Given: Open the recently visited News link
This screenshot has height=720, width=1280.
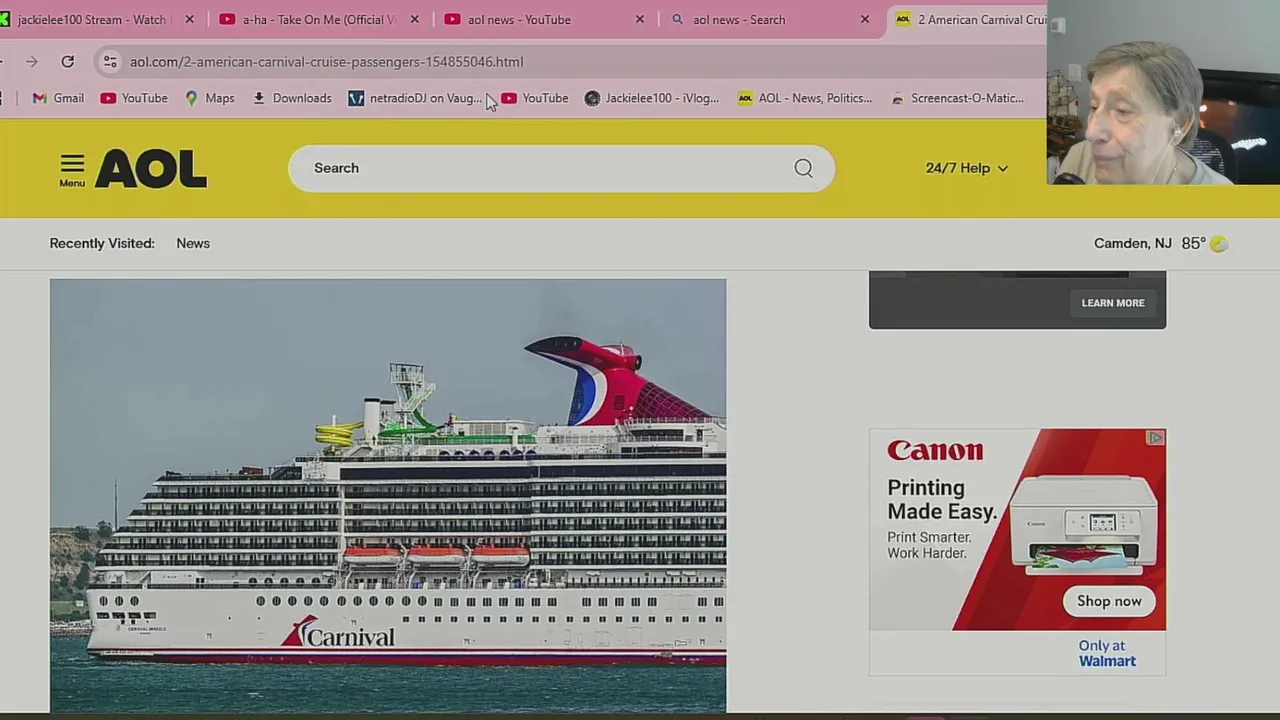Looking at the screenshot, I should click(193, 243).
